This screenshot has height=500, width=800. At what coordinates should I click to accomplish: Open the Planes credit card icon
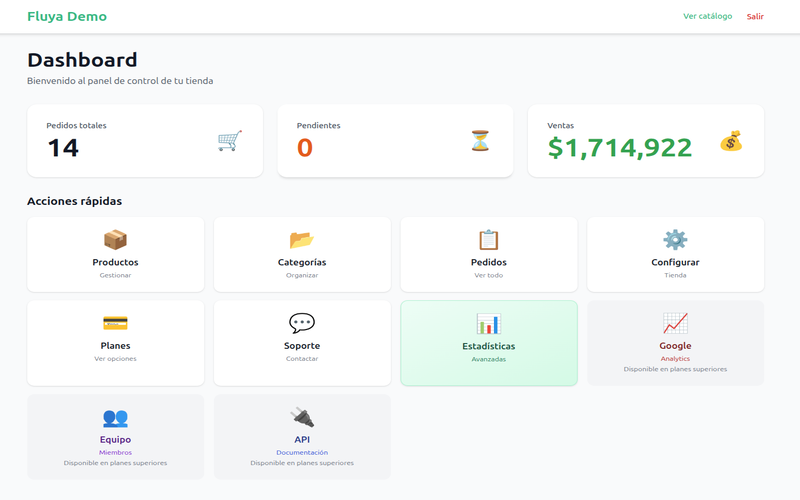click(115, 323)
